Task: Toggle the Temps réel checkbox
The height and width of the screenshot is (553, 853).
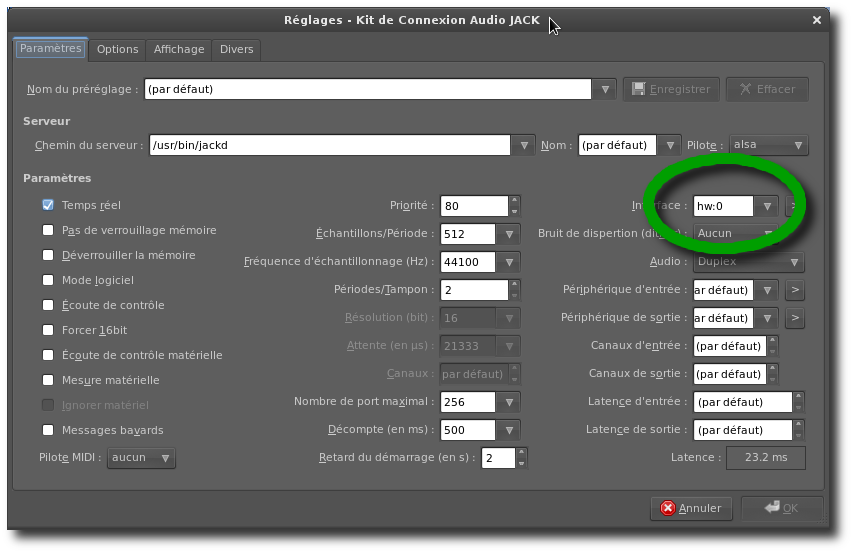Action: click(48, 205)
